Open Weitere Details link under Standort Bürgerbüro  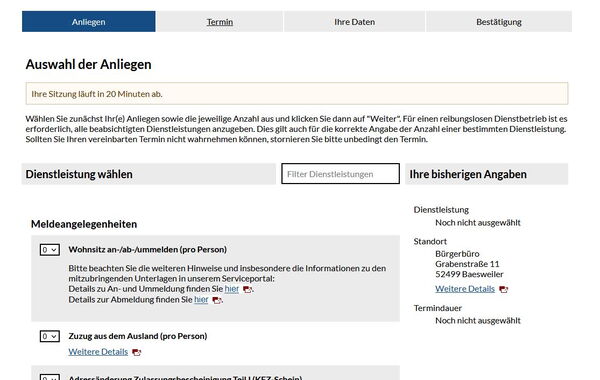coord(465,289)
